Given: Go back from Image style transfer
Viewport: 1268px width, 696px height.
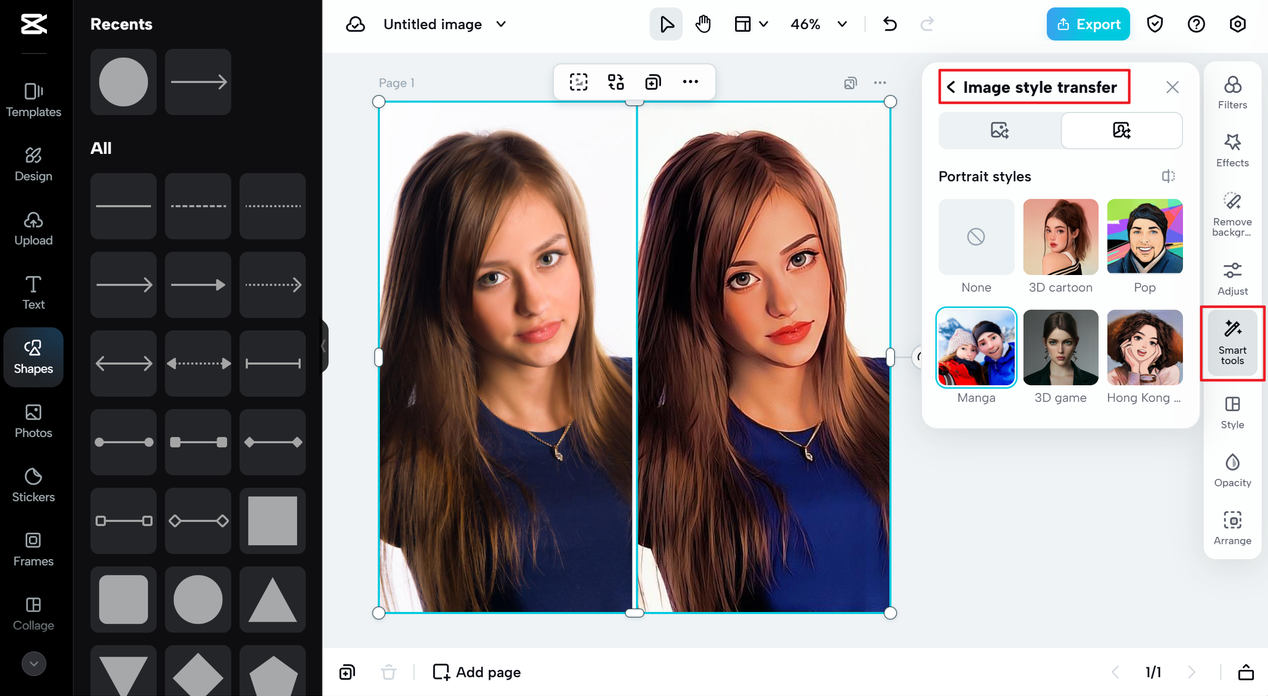Looking at the screenshot, I should (x=951, y=87).
